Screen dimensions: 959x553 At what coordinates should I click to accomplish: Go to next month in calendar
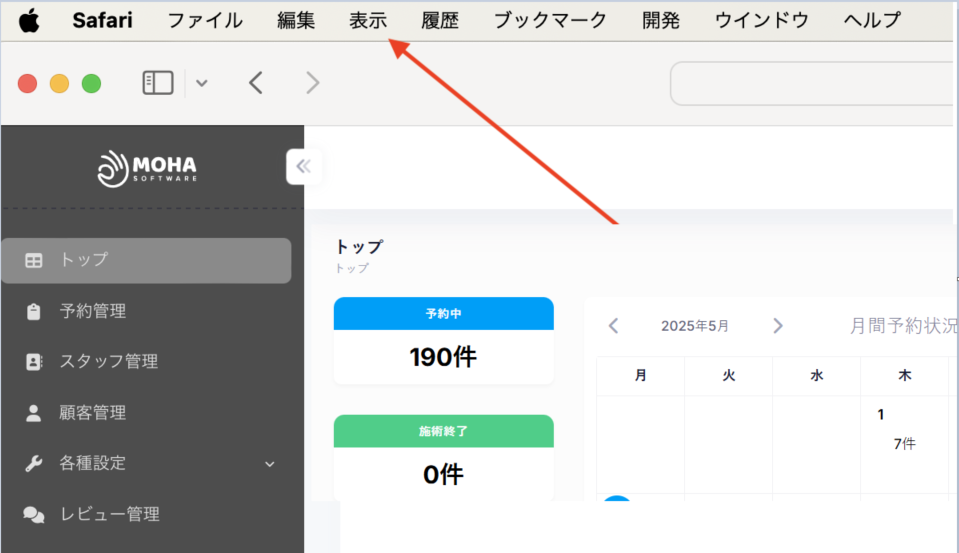[x=778, y=326]
